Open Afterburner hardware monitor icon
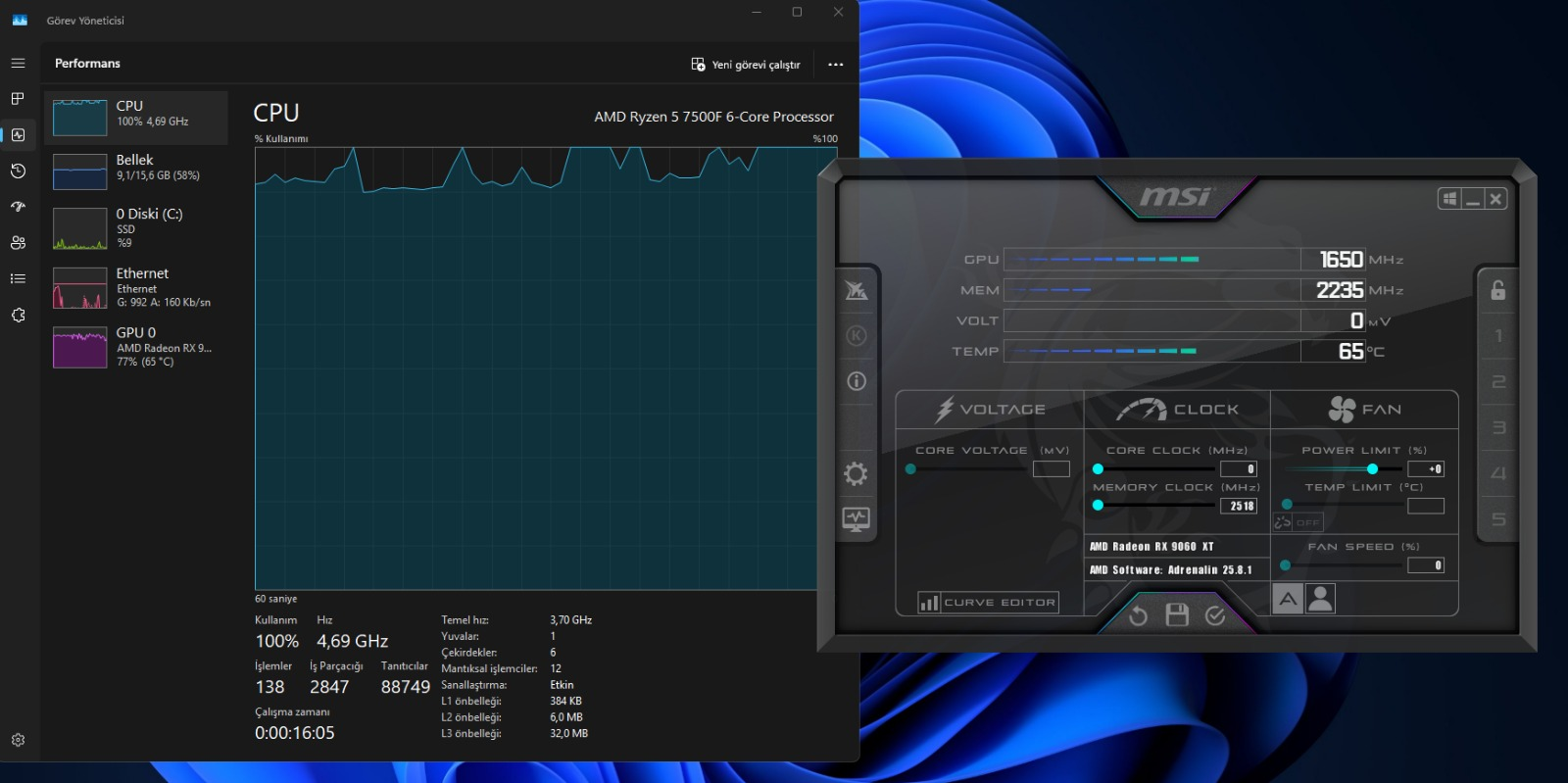Screen dimensions: 1568x783 click(856, 519)
